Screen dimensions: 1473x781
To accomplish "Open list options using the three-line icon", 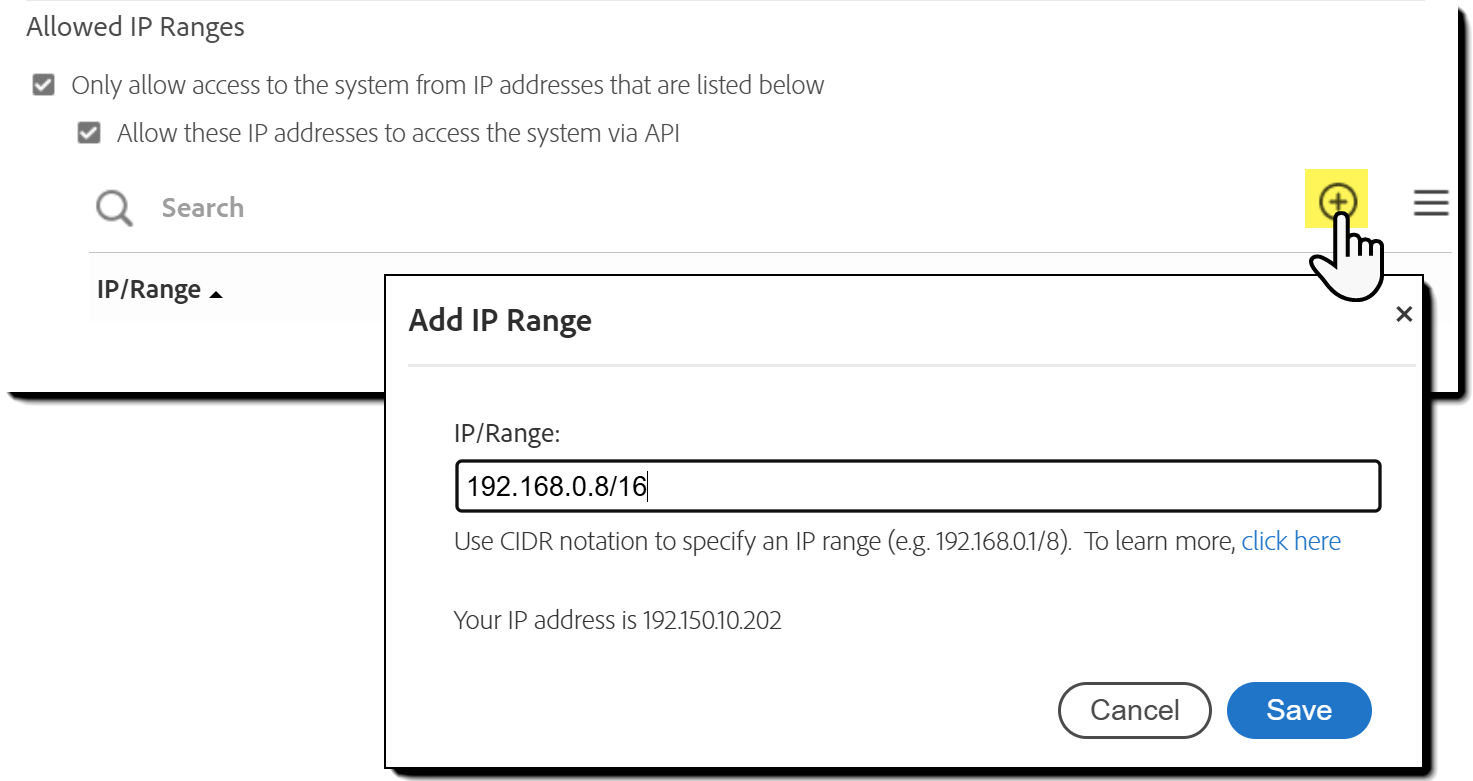I will [x=1432, y=203].
